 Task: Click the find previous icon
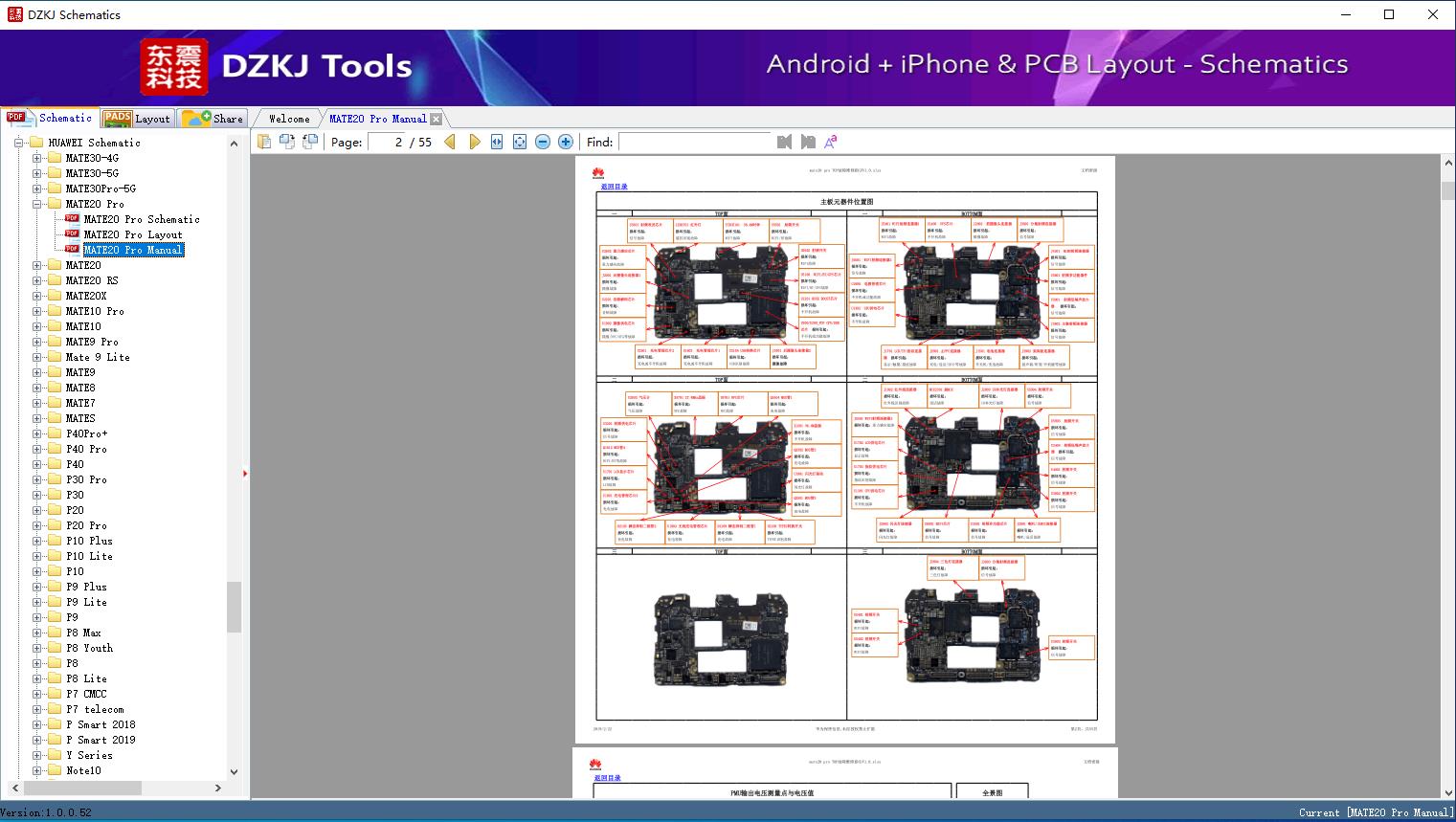point(785,142)
